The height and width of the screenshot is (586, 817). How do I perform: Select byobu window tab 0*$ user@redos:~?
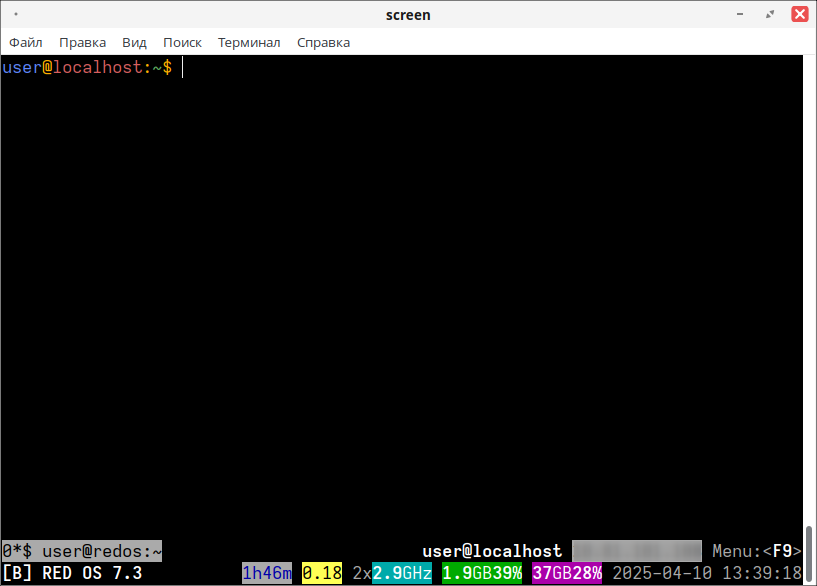[82, 551]
